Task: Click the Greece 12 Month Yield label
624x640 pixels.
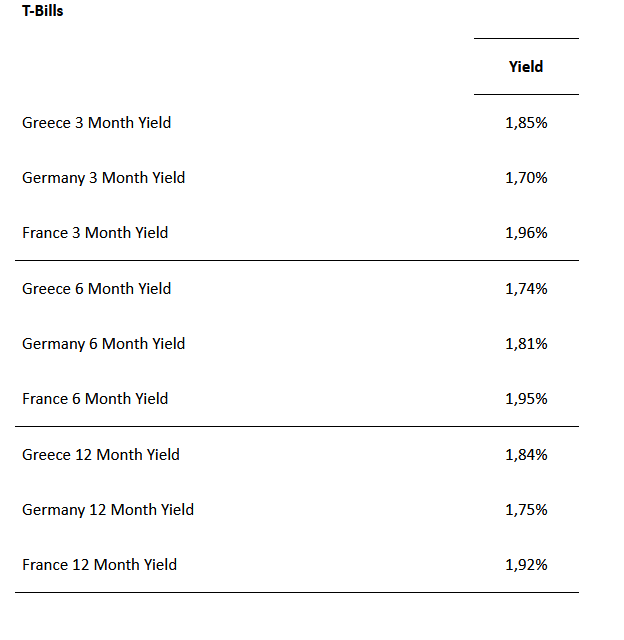Action: [x=101, y=455]
